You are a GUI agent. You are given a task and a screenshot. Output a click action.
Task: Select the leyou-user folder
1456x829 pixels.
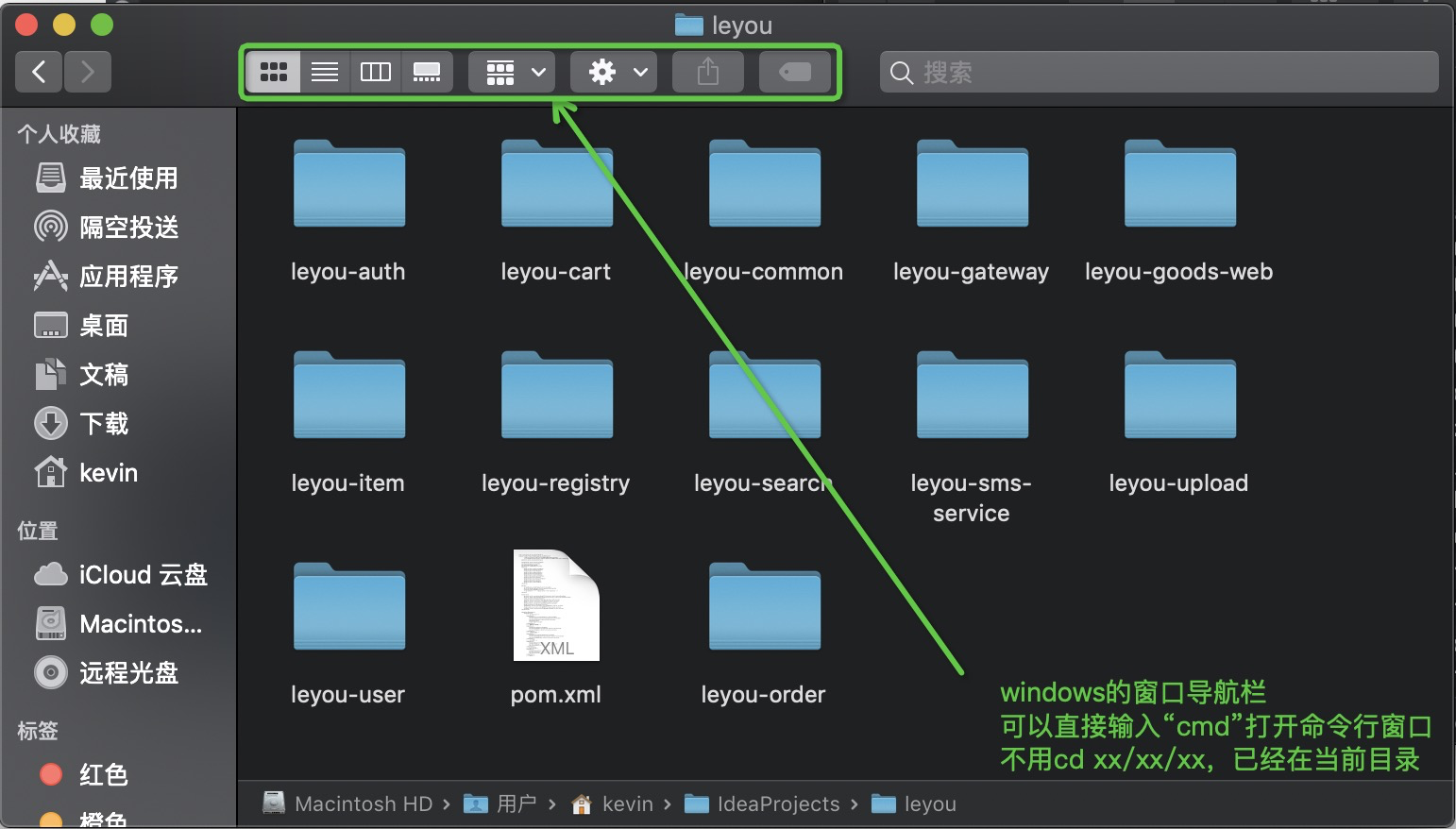[x=349, y=607]
